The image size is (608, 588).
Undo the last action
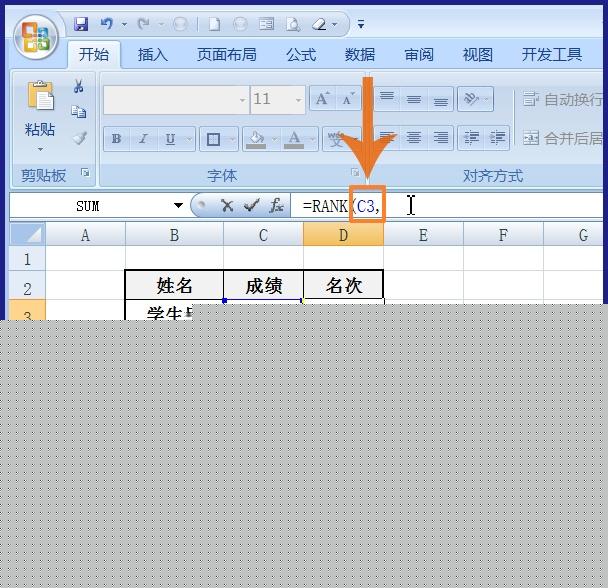click(x=107, y=24)
